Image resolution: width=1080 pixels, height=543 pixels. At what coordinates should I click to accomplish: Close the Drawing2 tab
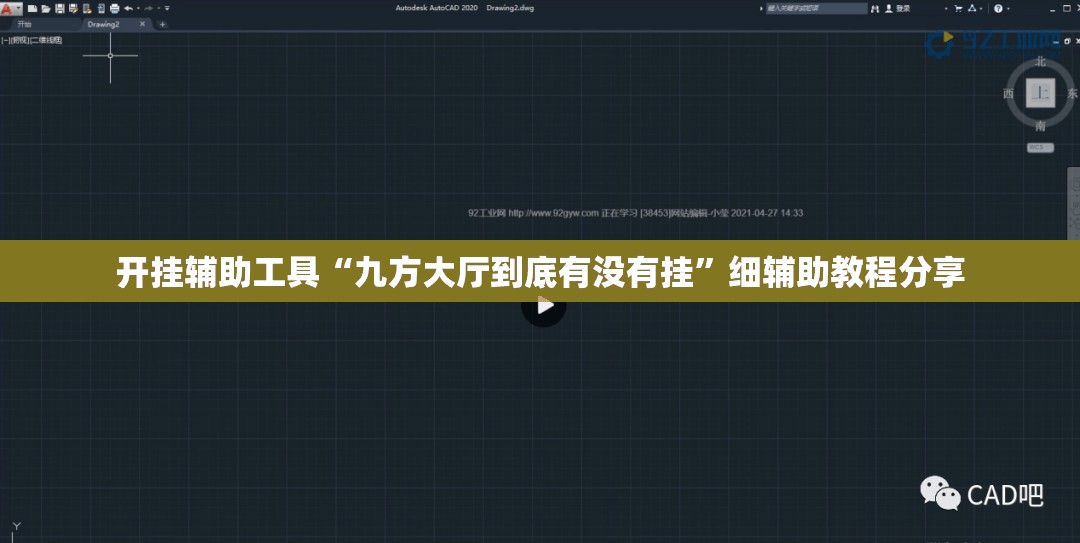143,24
